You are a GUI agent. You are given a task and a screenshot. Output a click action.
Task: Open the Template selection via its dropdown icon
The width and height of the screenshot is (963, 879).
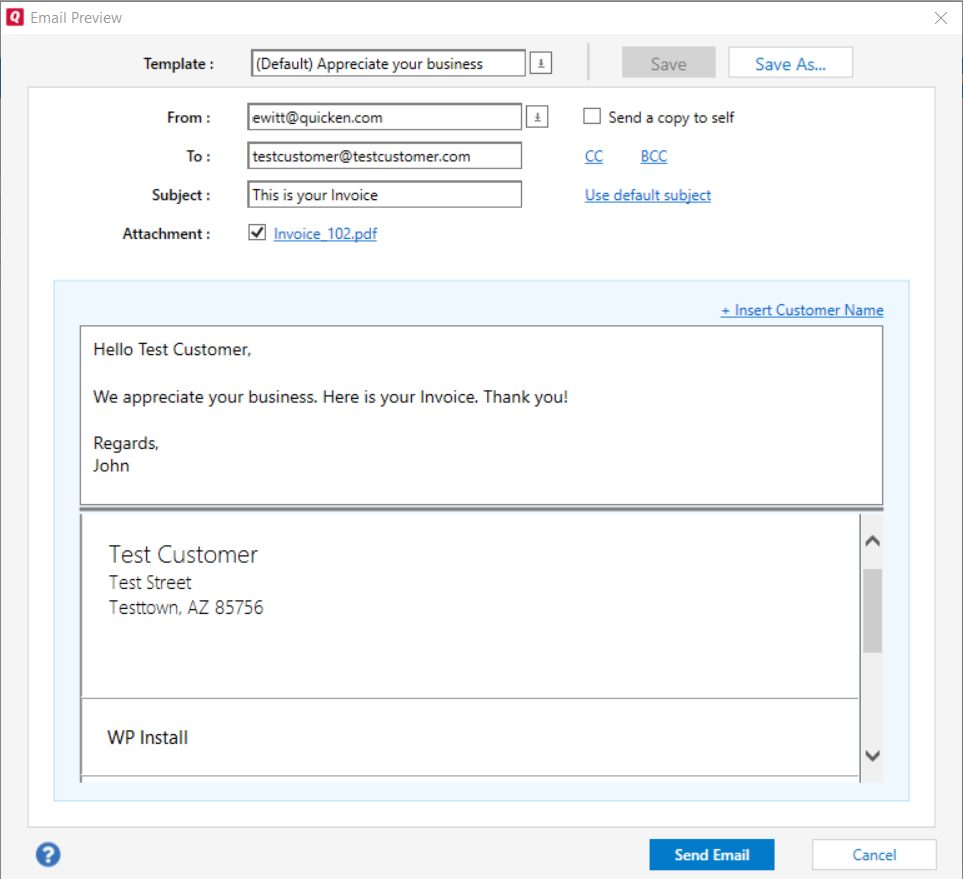(540, 62)
